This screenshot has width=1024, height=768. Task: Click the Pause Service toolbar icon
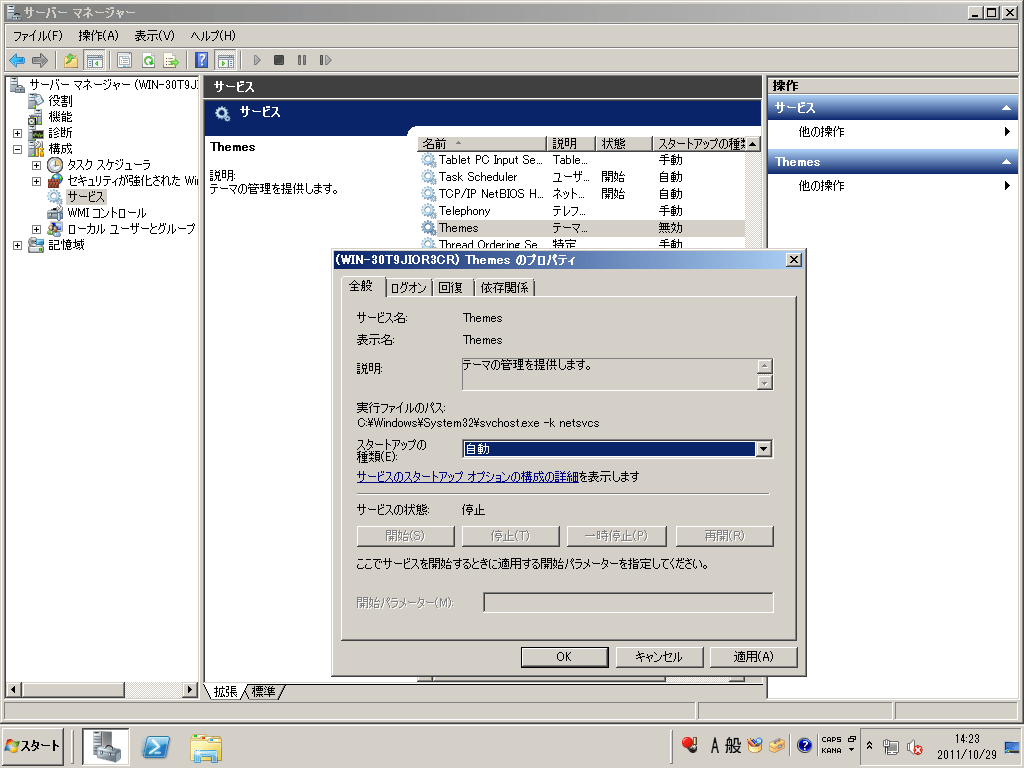coord(302,60)
